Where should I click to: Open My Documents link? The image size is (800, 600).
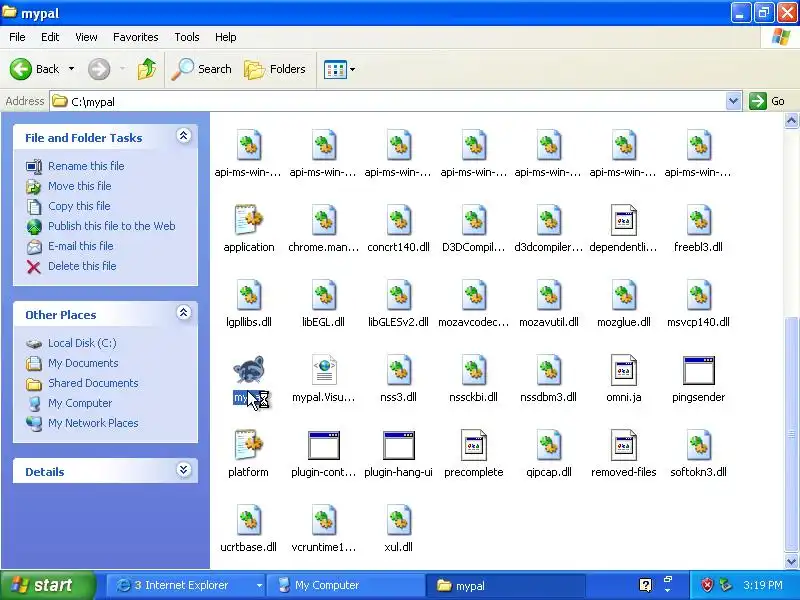[x=83, y=363]
